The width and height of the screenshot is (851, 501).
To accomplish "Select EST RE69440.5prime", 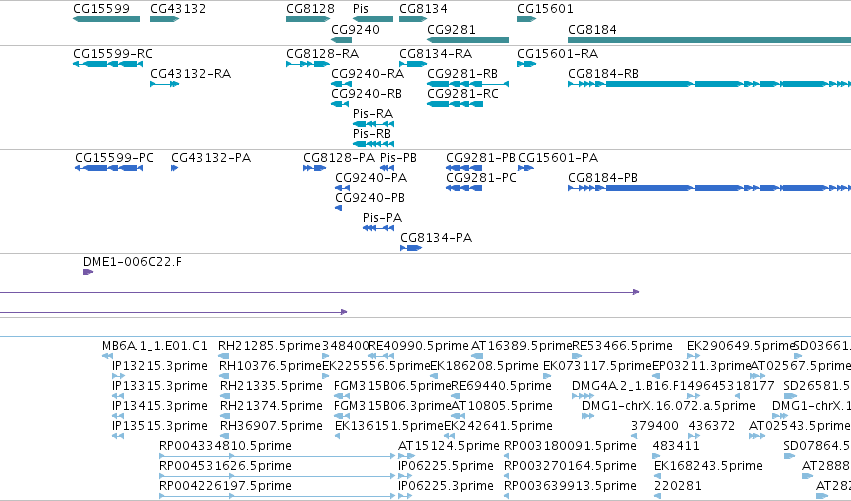I will click(457, 396).
